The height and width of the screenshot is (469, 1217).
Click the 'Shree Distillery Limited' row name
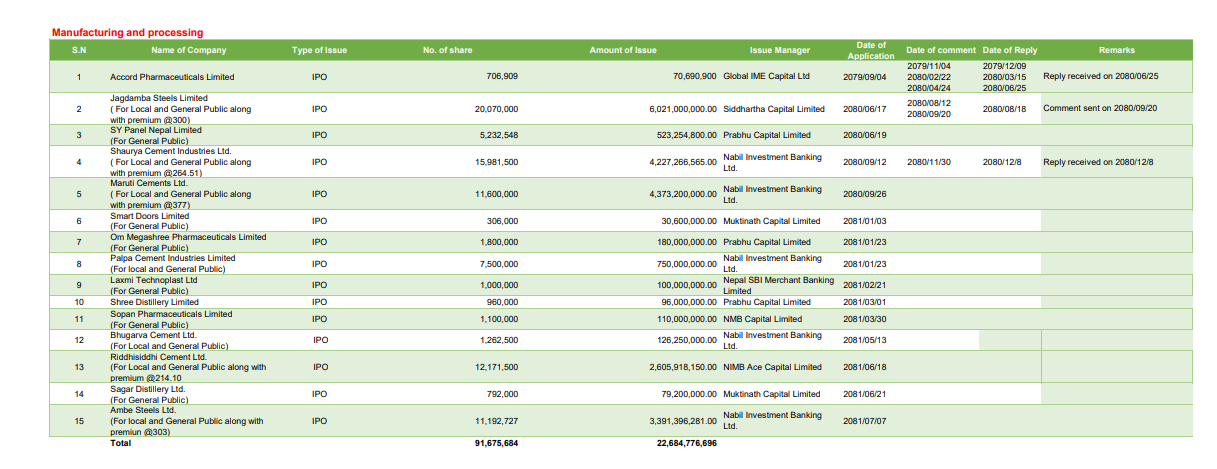point(155,302)
